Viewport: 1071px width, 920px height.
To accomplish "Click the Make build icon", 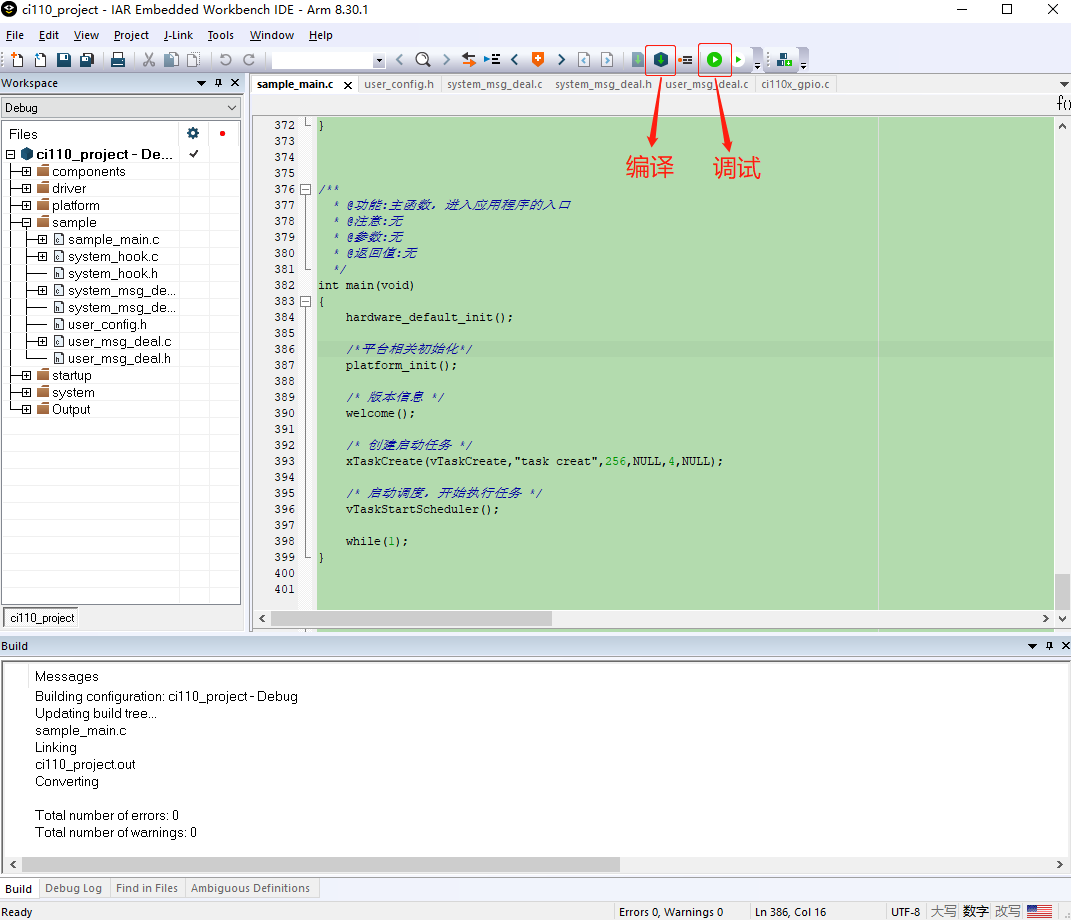I will (660, 60).
